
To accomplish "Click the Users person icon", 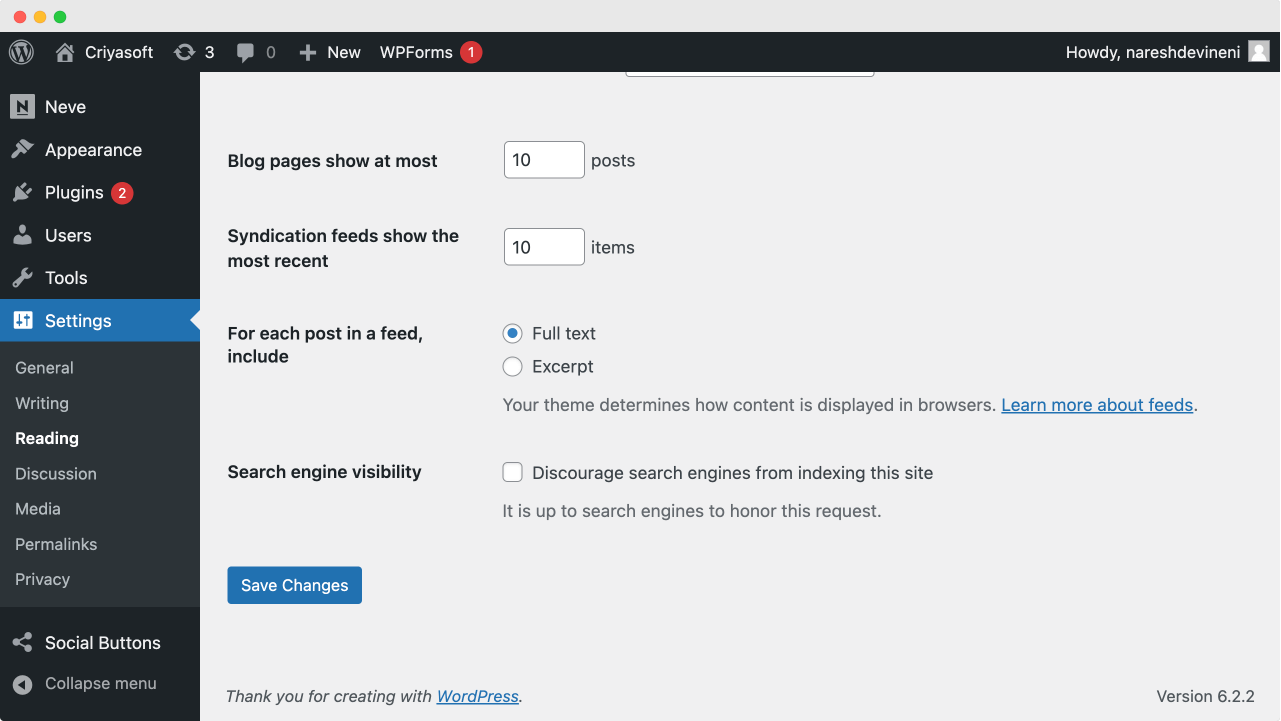I will tap(22, 236).
